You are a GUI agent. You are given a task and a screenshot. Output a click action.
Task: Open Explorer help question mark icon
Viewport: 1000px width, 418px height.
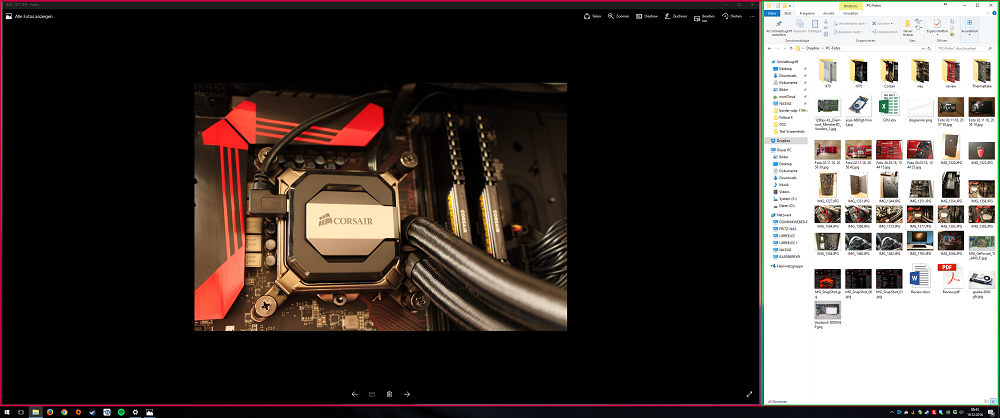[x=994, y=13]
